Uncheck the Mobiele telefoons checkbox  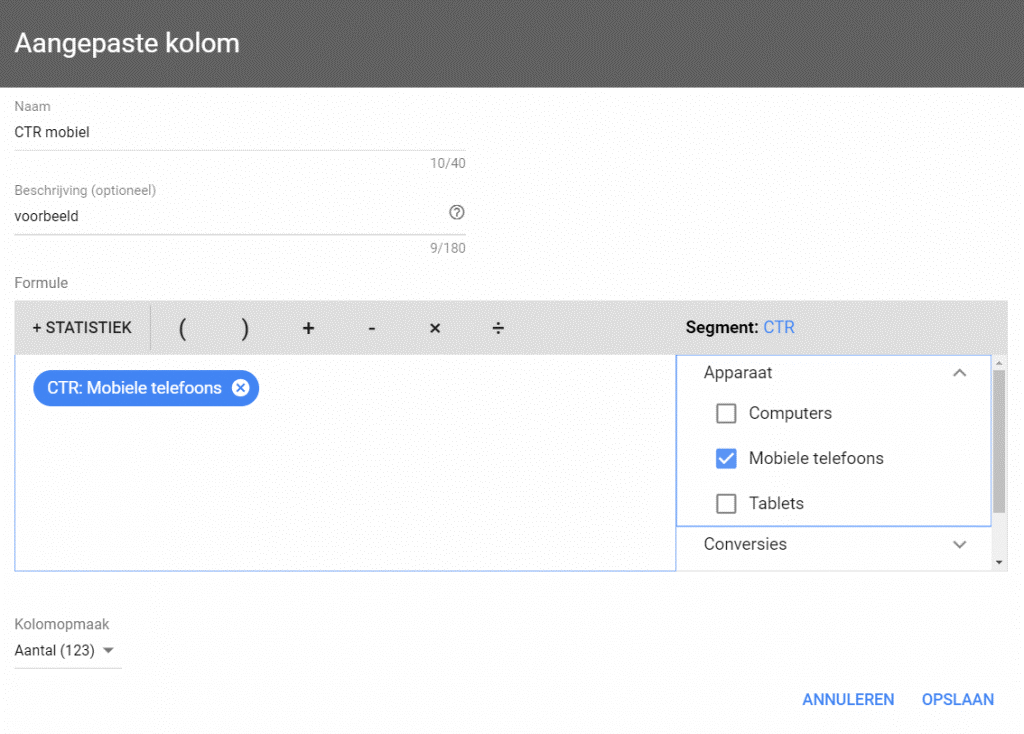click(727, 458)
